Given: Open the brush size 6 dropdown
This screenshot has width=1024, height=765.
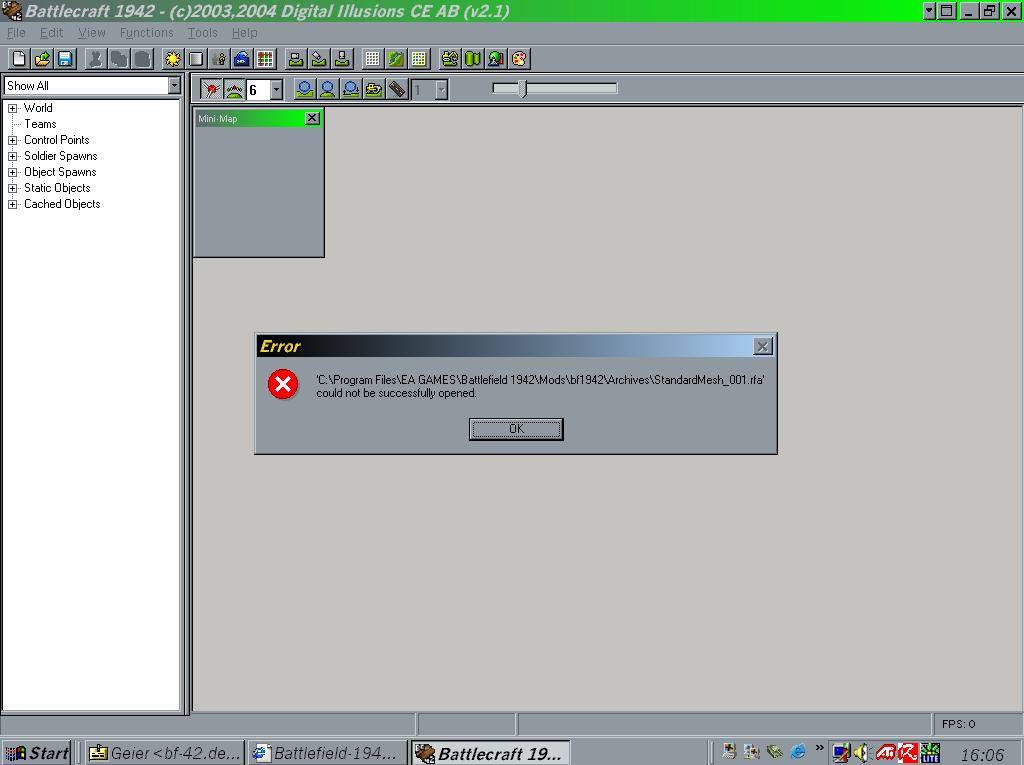Looking at the screenshot, I should pos(276,90).
